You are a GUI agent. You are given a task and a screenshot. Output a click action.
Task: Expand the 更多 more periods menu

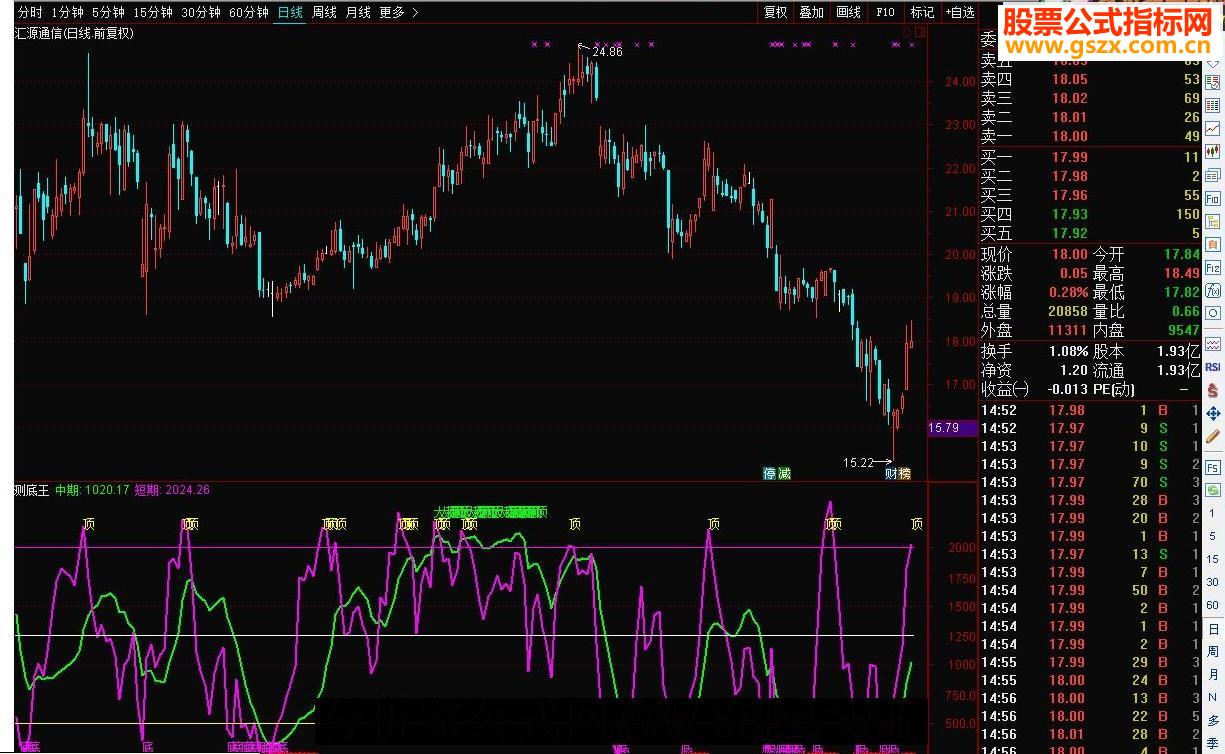(x=399, y=12)
